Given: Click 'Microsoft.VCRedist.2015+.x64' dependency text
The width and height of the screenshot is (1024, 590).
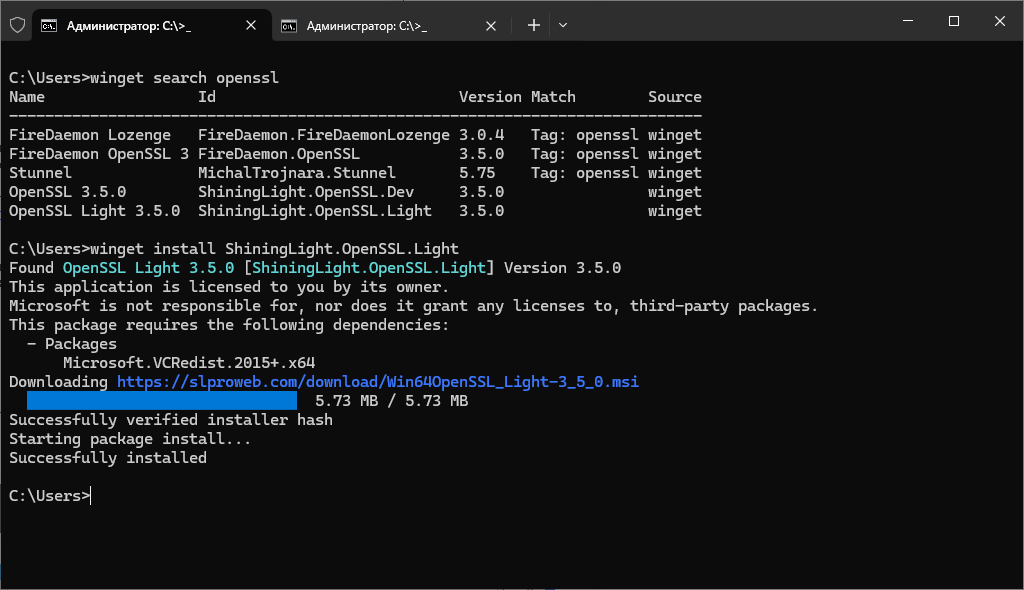Looking at the screenshot, I should 189,363.
